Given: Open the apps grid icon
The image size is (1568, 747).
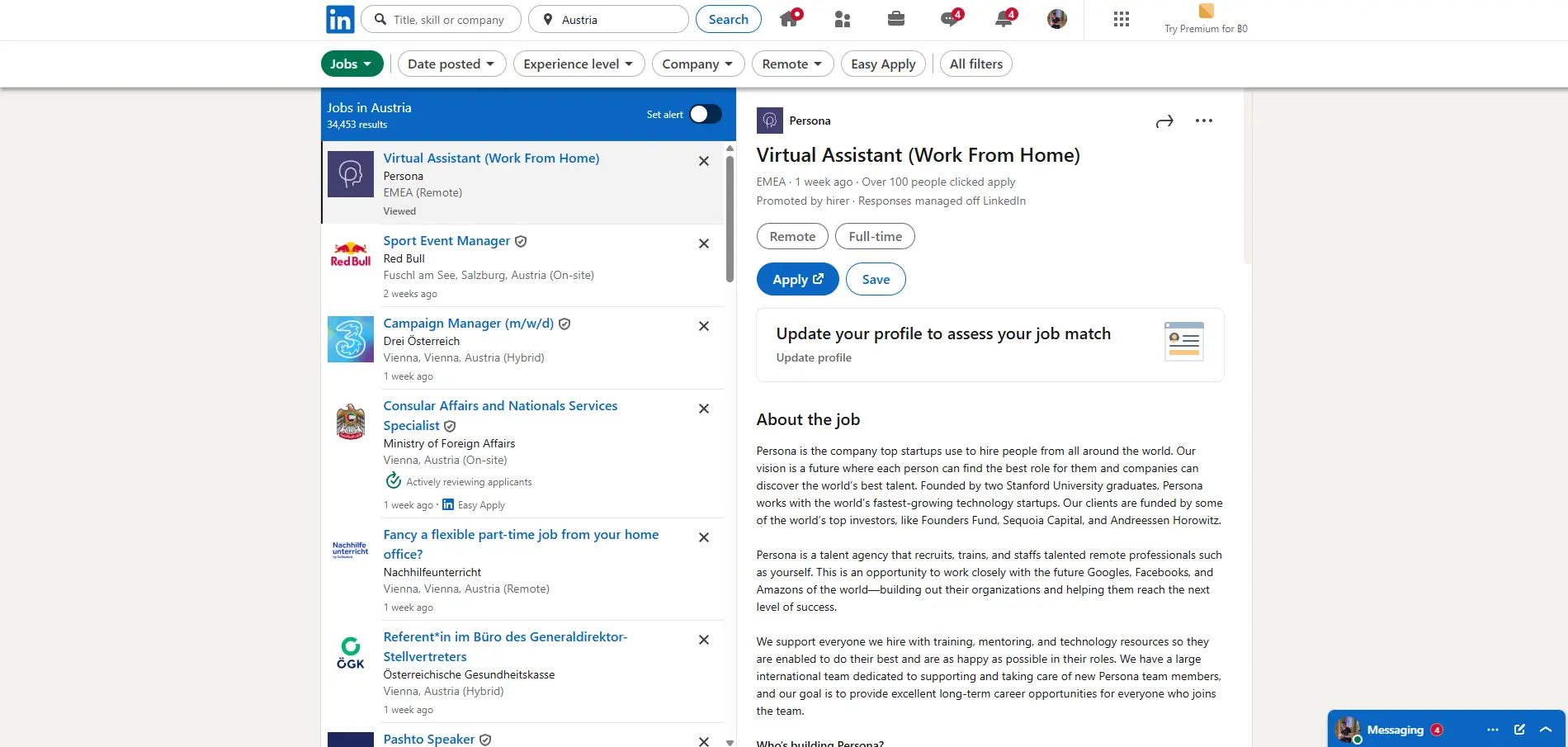Looking at the screenshot, I should pos(1122,19).
